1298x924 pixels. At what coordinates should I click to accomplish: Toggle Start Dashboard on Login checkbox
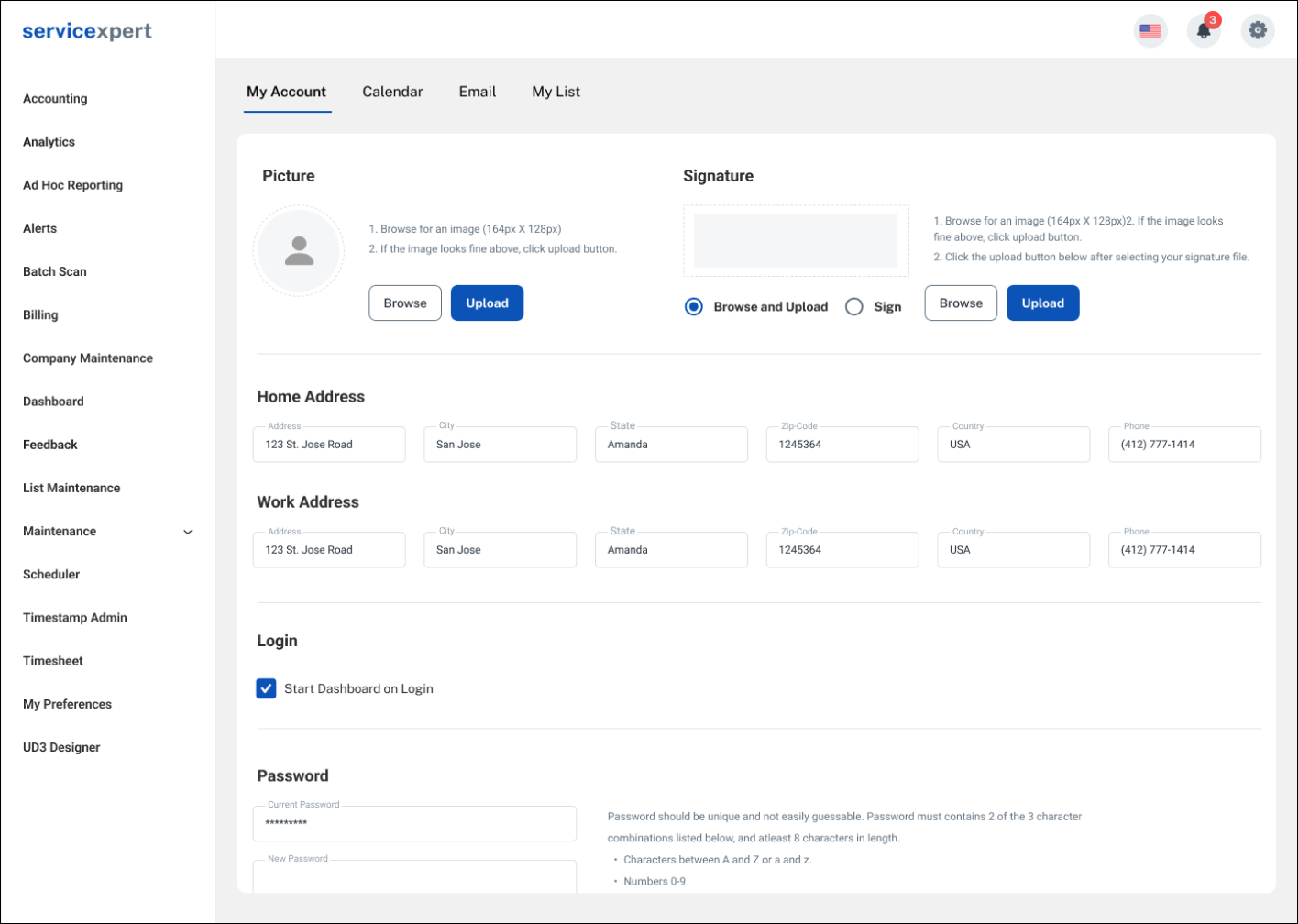click(266, 688)
